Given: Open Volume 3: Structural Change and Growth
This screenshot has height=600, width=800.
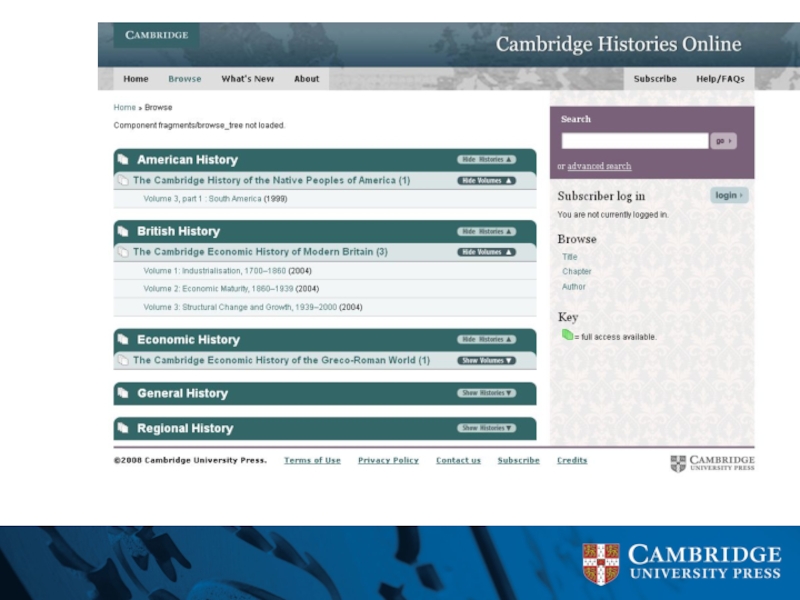Looking at the screenshot, I should pyautogui.click(x=240, y=307).
